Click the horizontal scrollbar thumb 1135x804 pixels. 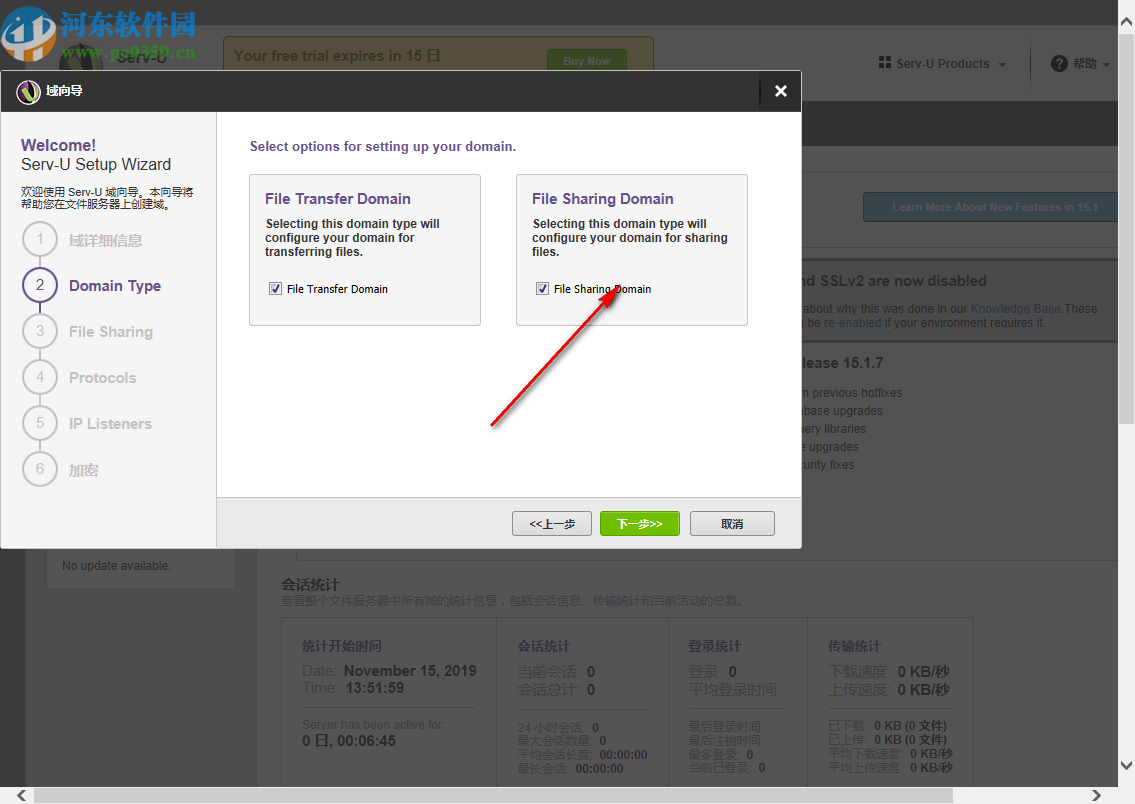(493, 795)
